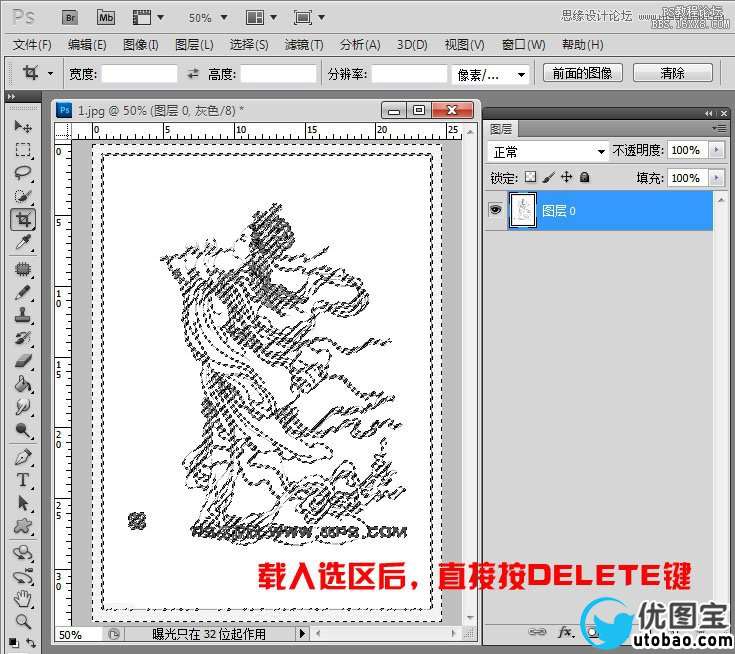Open the Layers panel options menu
Viewport: 735px width, 654px height.
click(719, 128)
